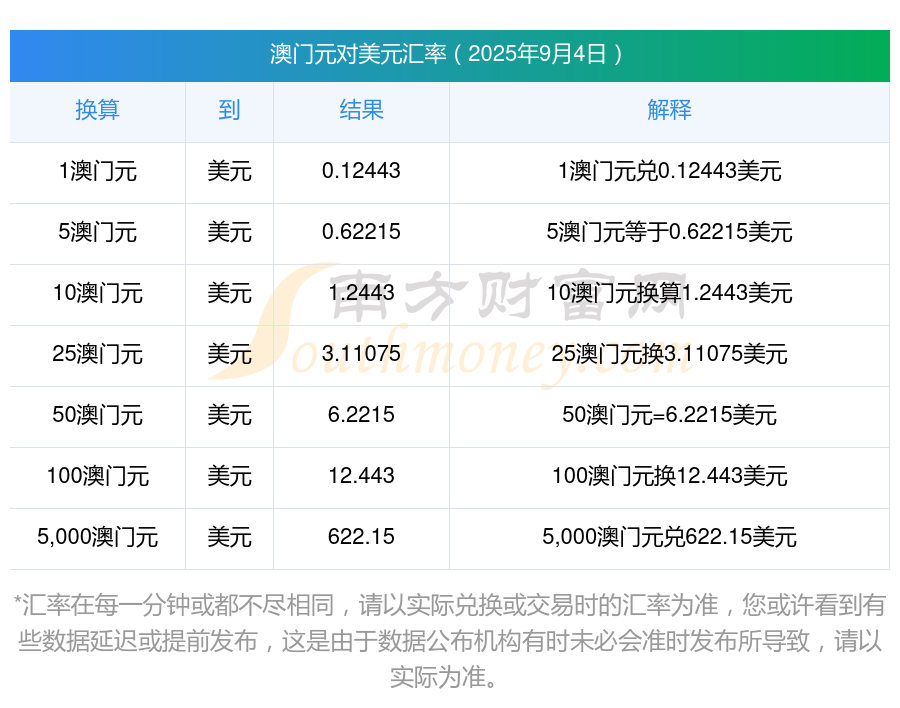
Task: Click result value 1.2443
Action: click(x=361, y=292)
